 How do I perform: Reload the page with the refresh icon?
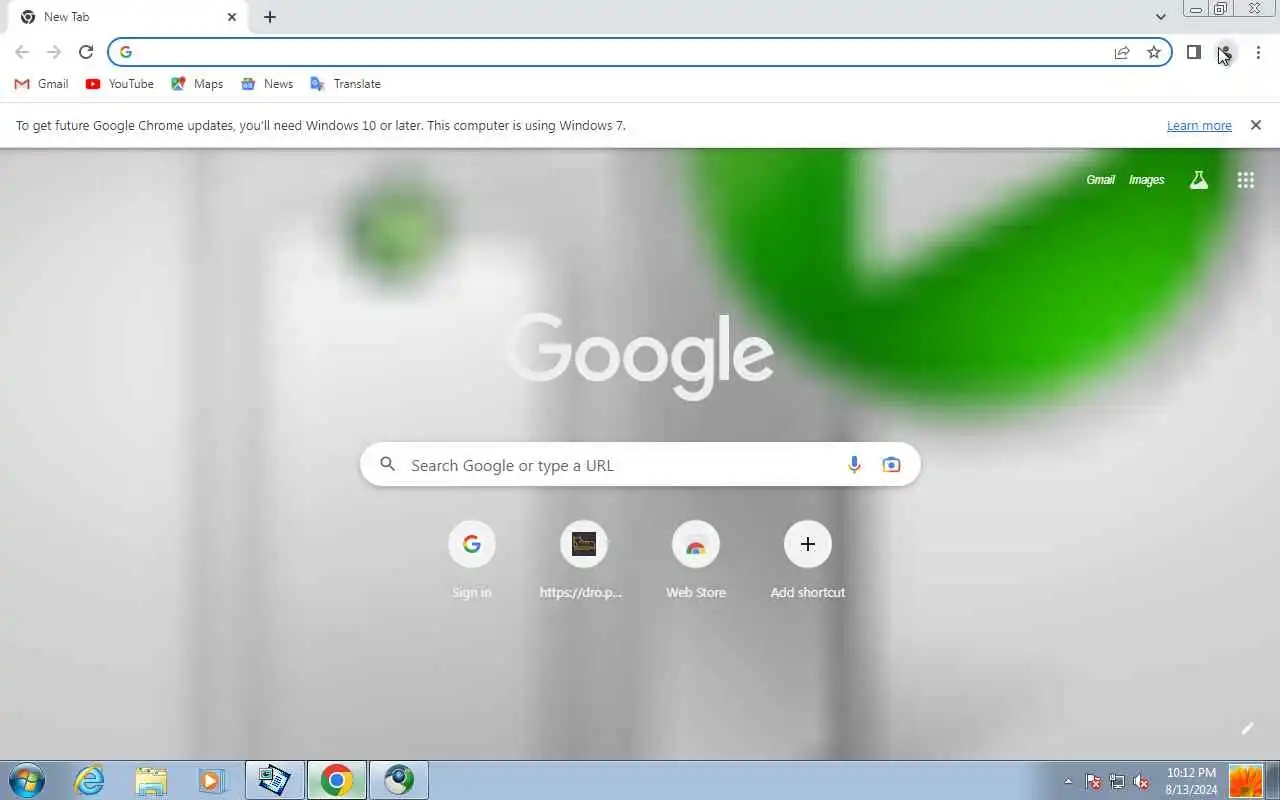86,52
